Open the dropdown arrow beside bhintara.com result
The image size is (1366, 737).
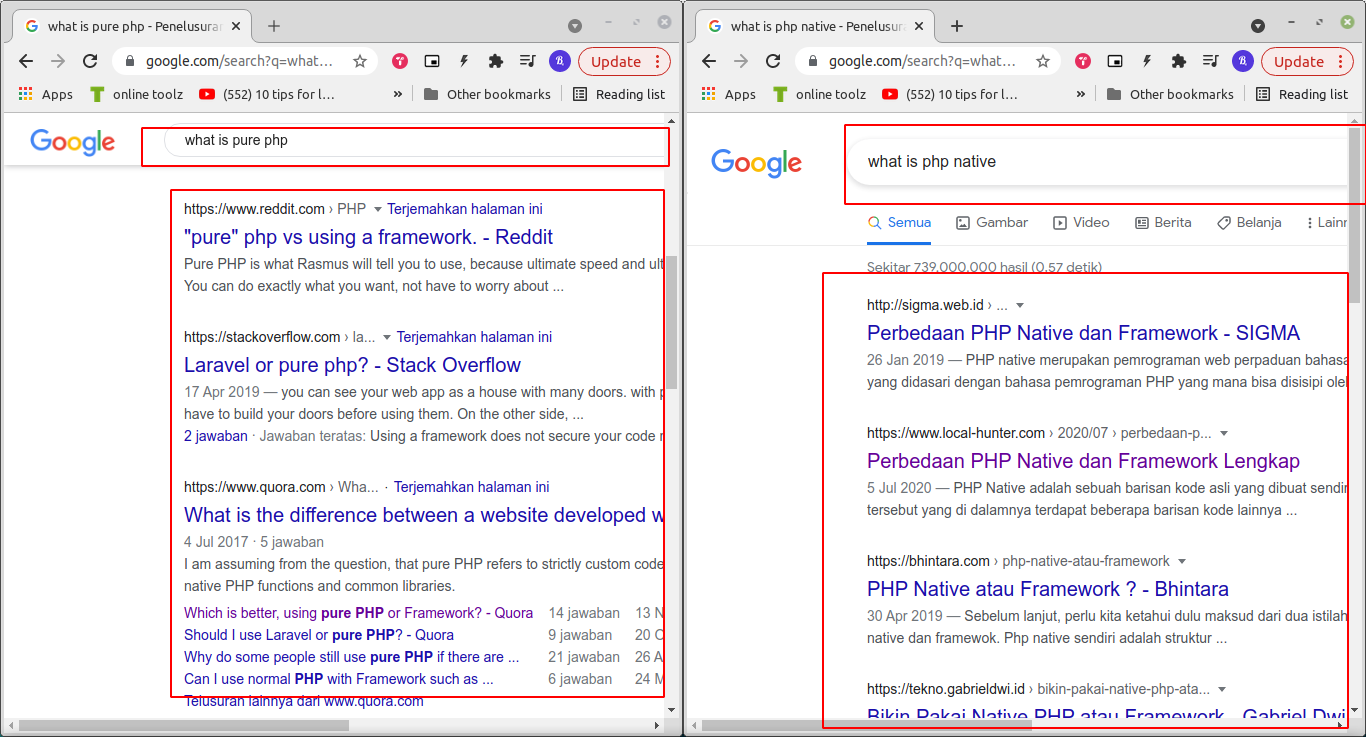point(1182,562)
